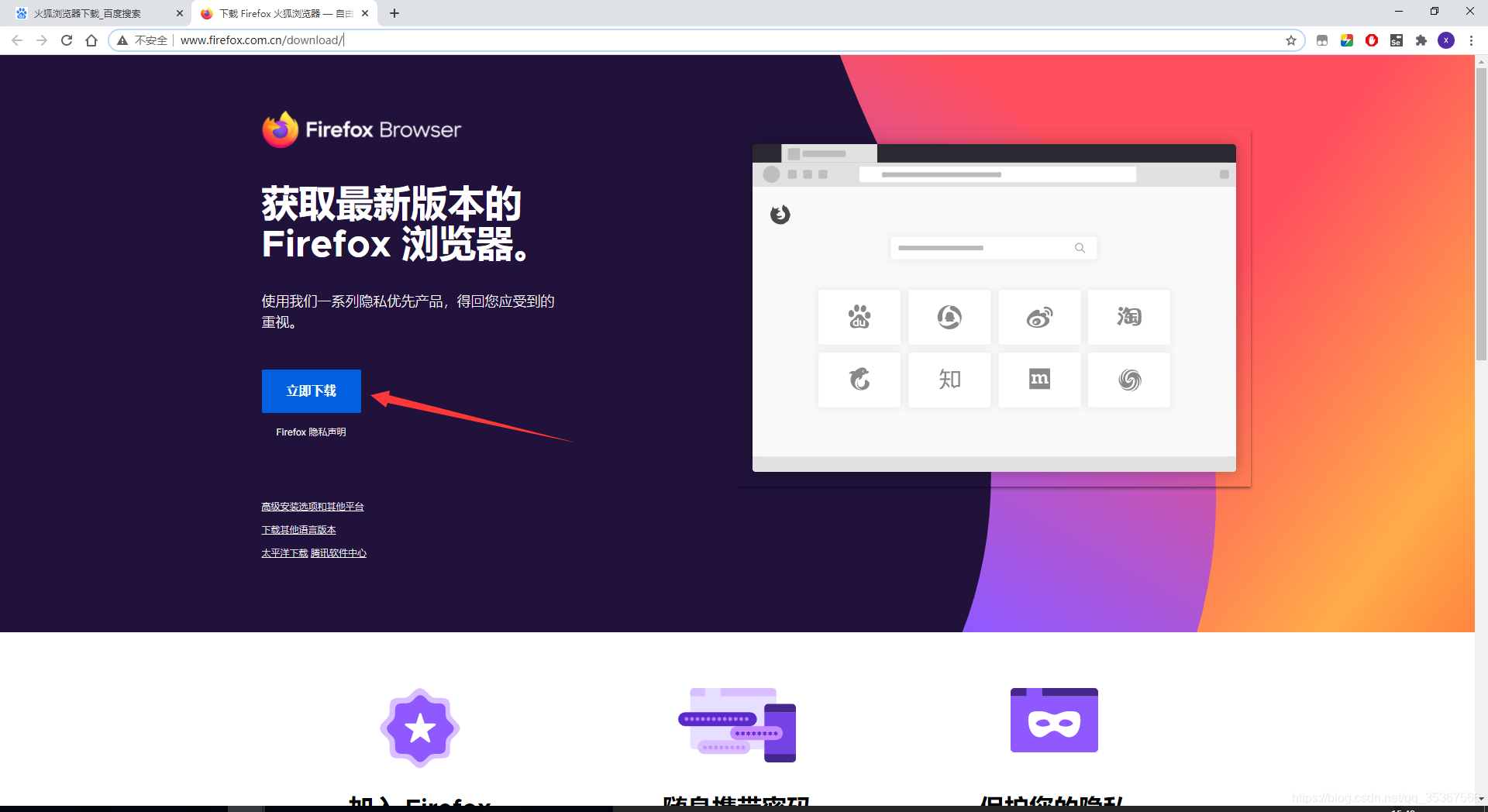Click the not-secure warning icon
Screen dimensions: 1488x812
(x=122, y=40)
